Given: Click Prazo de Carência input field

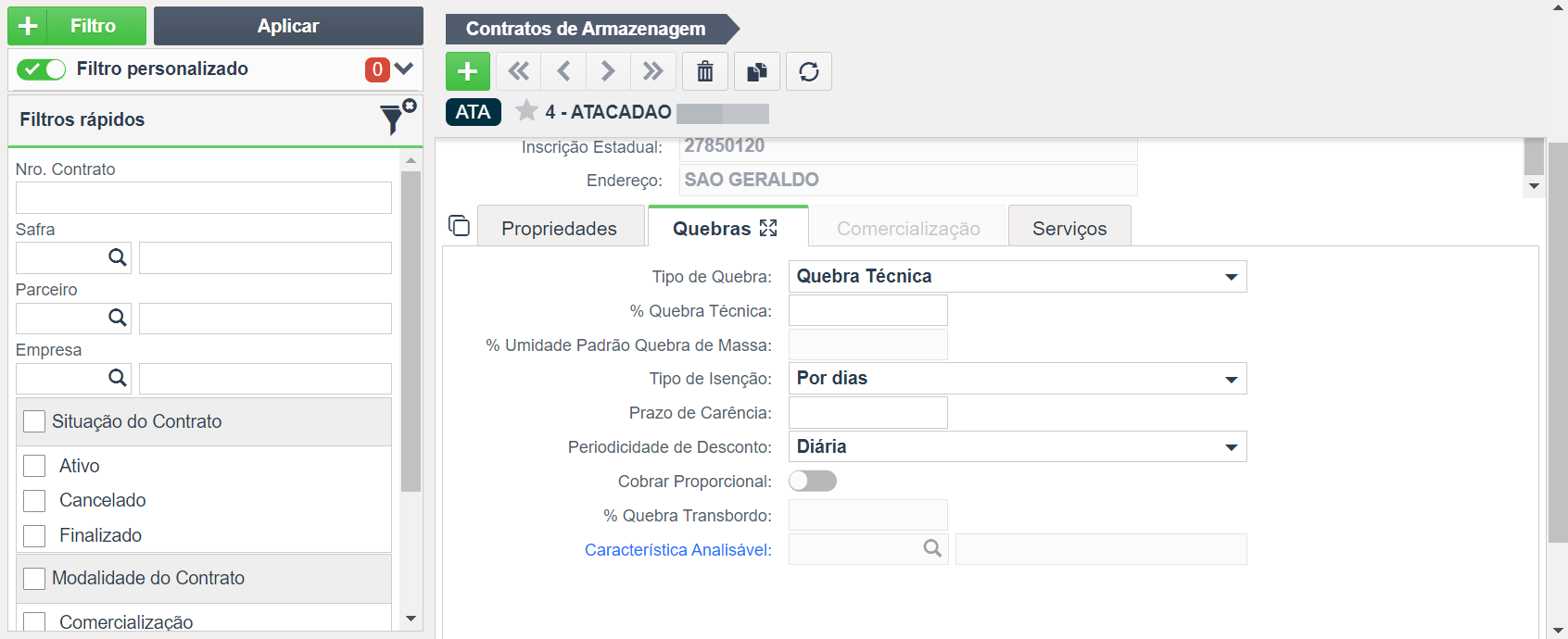Looking at the screenshot, I should point(868,412).
